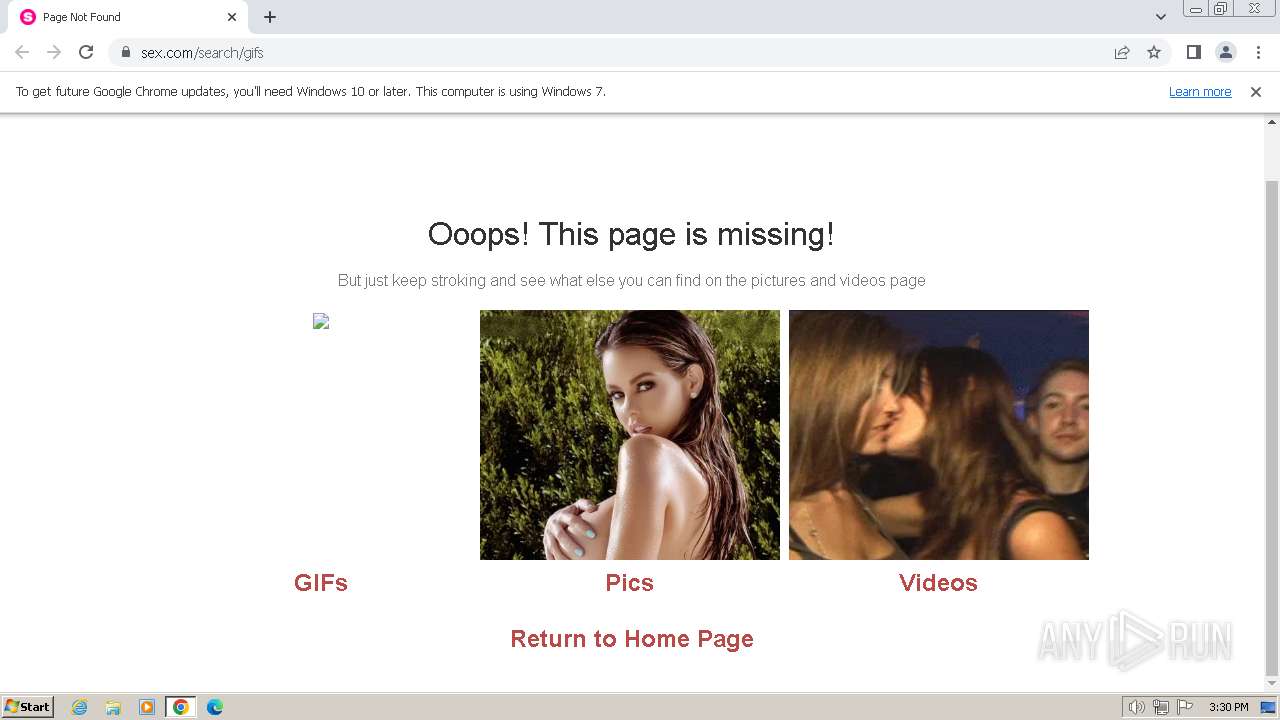
Task: Click the broken GIFs image placeholder
Action: click(321, 321)
